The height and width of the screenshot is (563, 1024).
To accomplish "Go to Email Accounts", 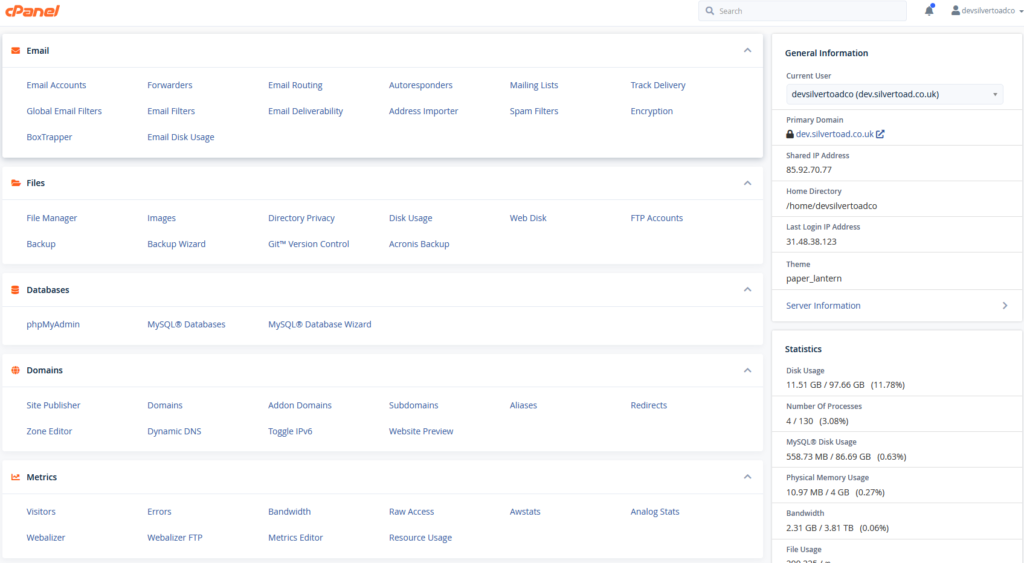I will click(x=56, y=85).
